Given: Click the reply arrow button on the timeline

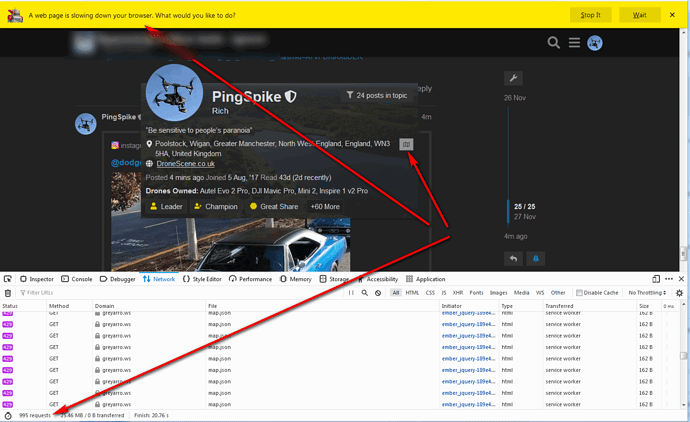Looking at the screenshot, I should pyautogui.click(x=514, y=258).
